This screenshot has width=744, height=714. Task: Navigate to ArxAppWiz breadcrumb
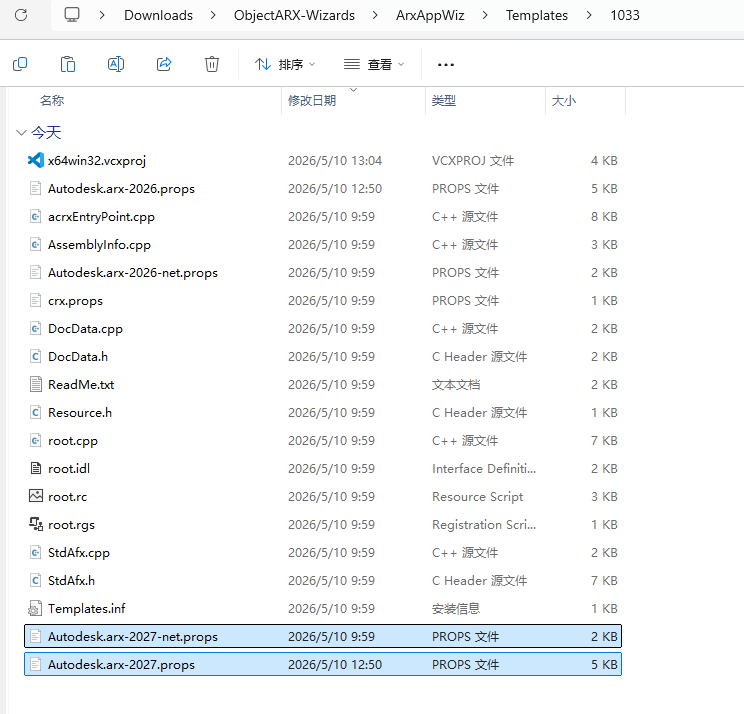click(x=430, y=15)
